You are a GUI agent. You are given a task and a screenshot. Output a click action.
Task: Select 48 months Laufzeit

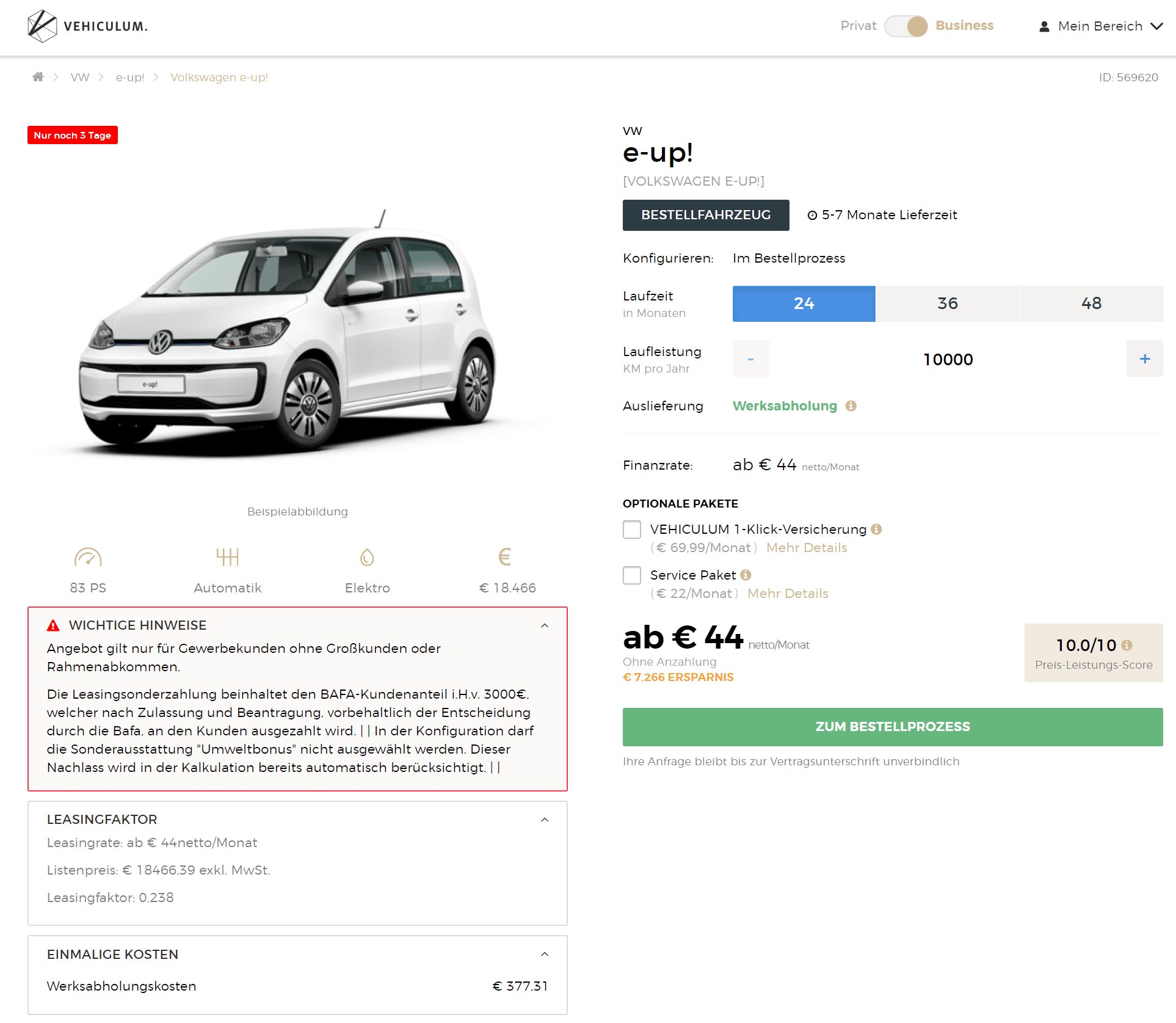1092,304
